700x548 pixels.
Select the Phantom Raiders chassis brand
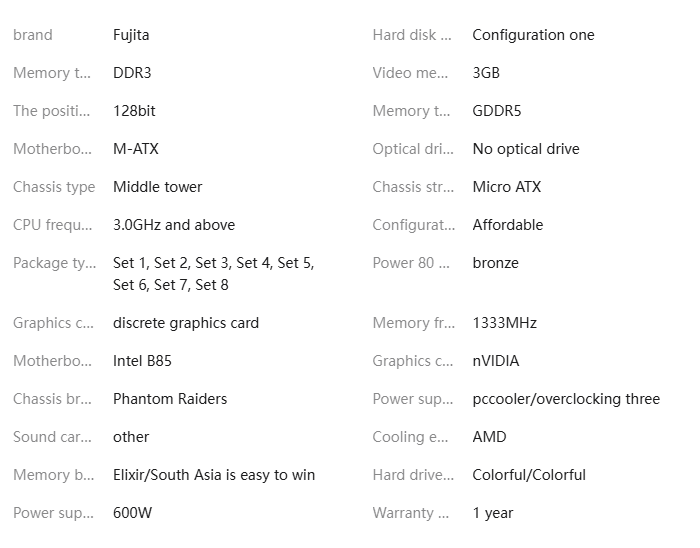pos(170,399)
